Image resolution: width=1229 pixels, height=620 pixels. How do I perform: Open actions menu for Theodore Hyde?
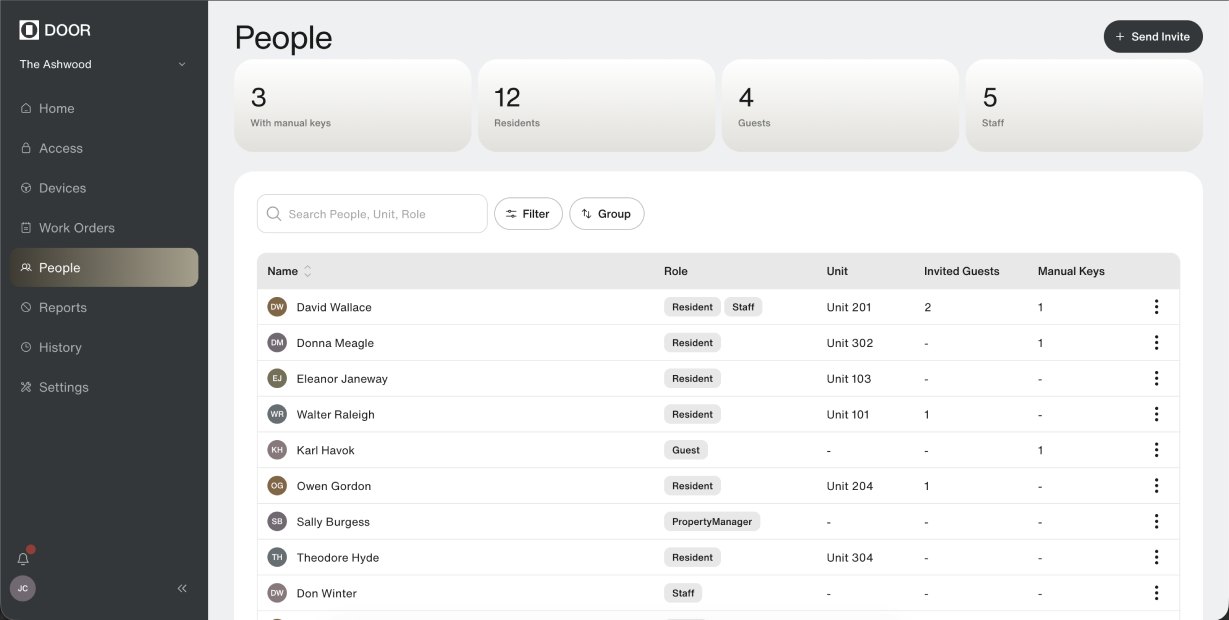[1156, 557]
